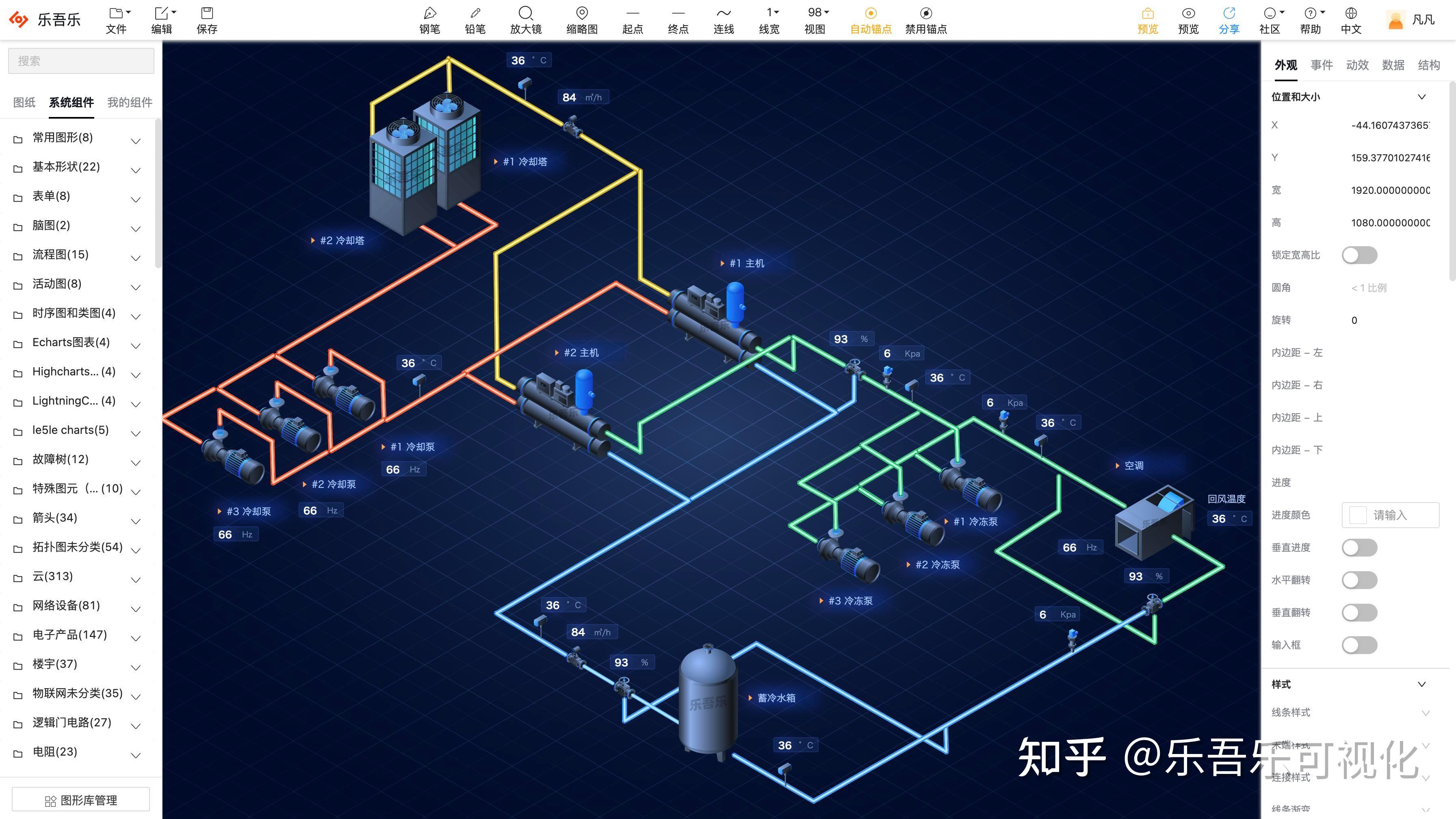The height and width of the screenshot is (819, 1456).
Task: Click the 图形库管理 button
Action: click(80, 799)
